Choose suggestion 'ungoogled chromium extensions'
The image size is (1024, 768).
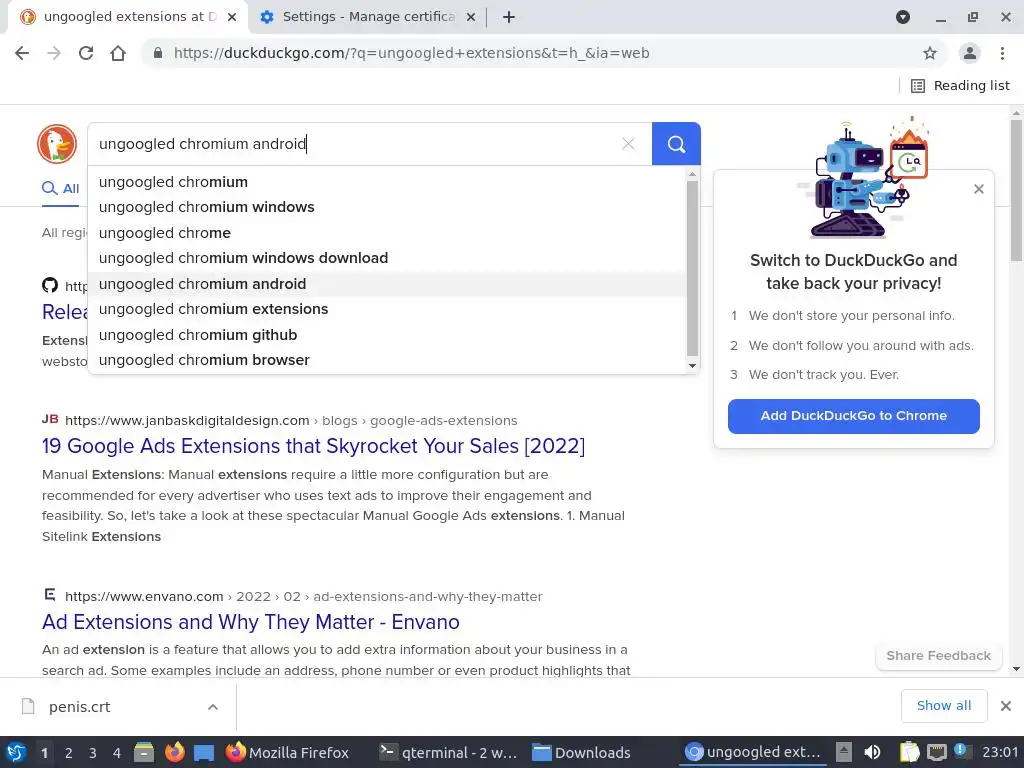coord(387,309)
